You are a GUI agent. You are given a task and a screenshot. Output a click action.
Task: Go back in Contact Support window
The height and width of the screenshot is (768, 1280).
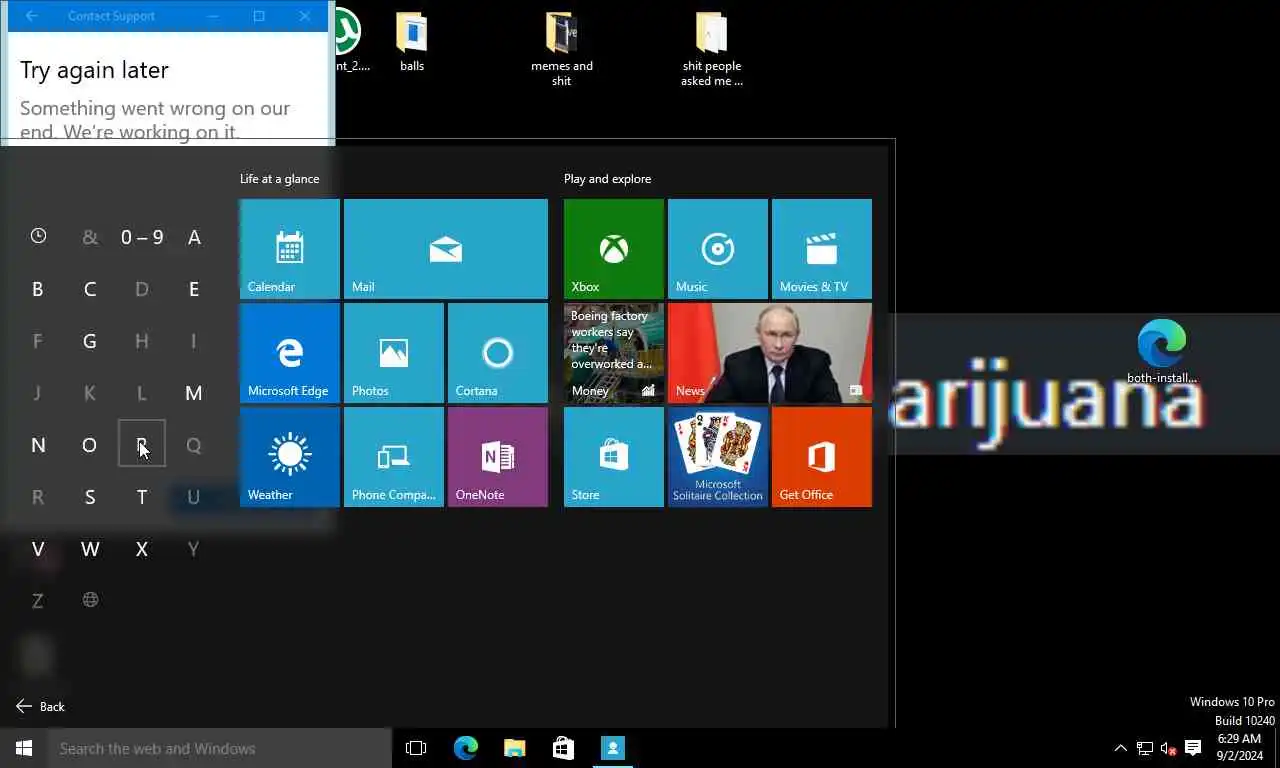coord(31,16)
